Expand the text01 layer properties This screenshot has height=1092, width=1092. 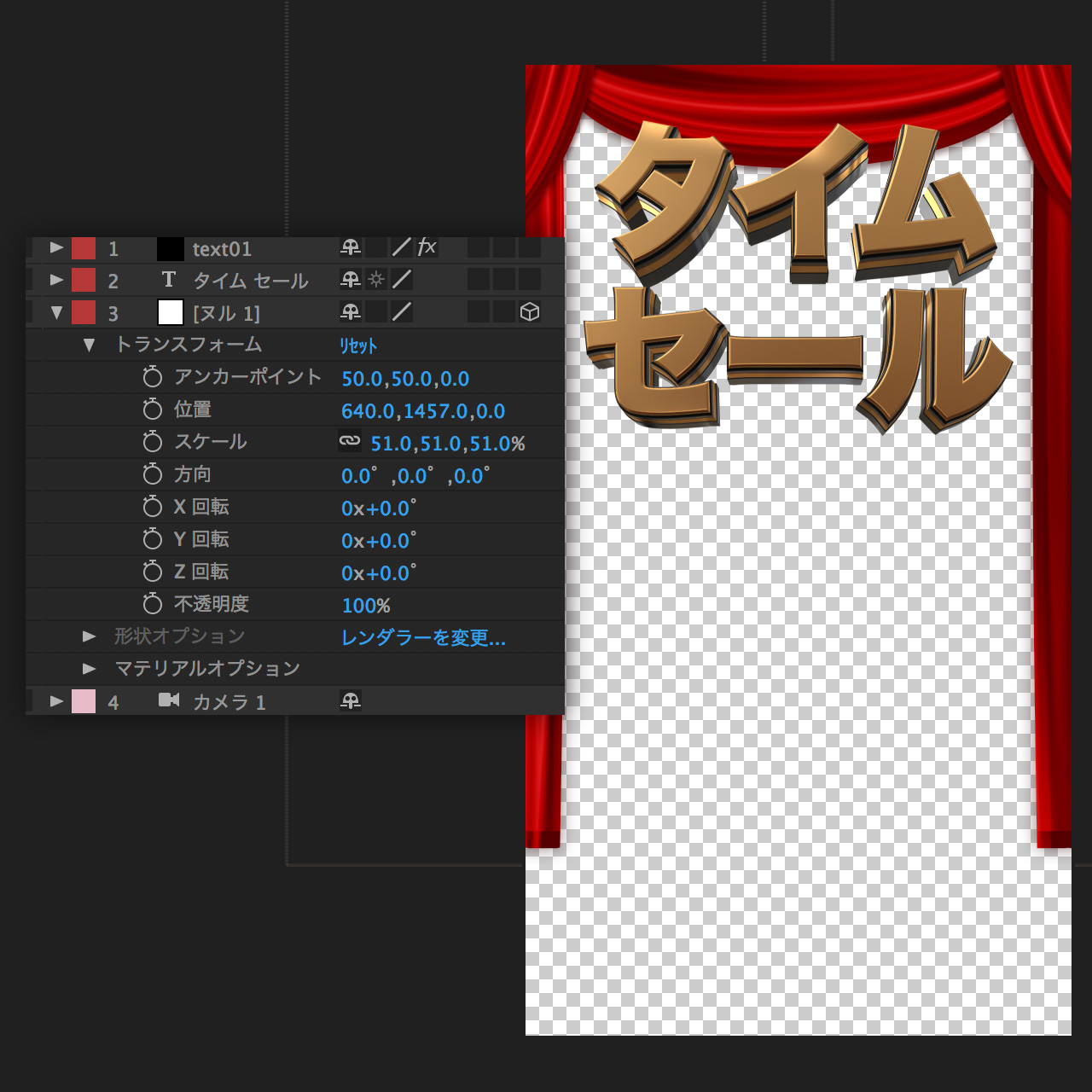point(57,247)
